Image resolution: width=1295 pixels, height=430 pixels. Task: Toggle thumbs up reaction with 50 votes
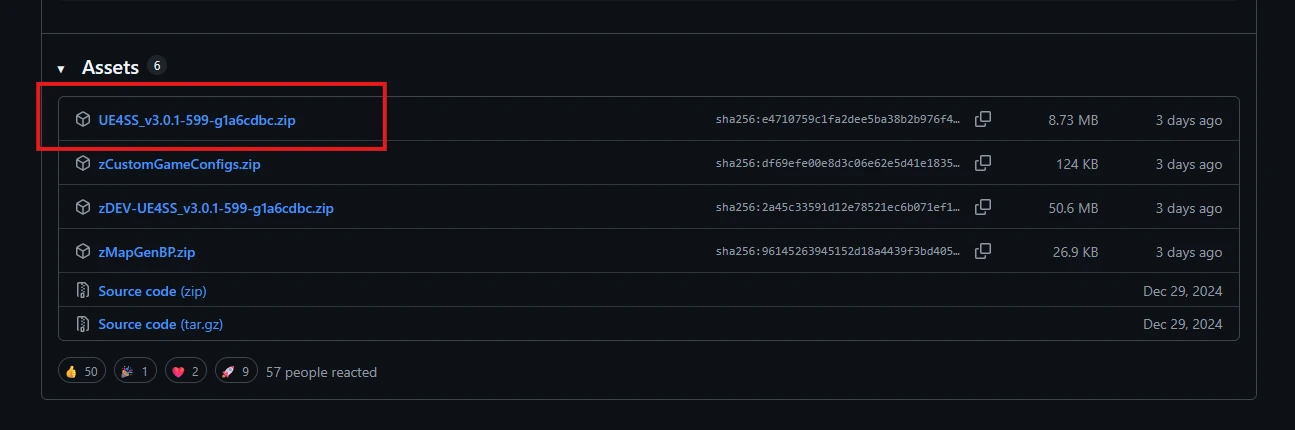[x=81, y=372]
